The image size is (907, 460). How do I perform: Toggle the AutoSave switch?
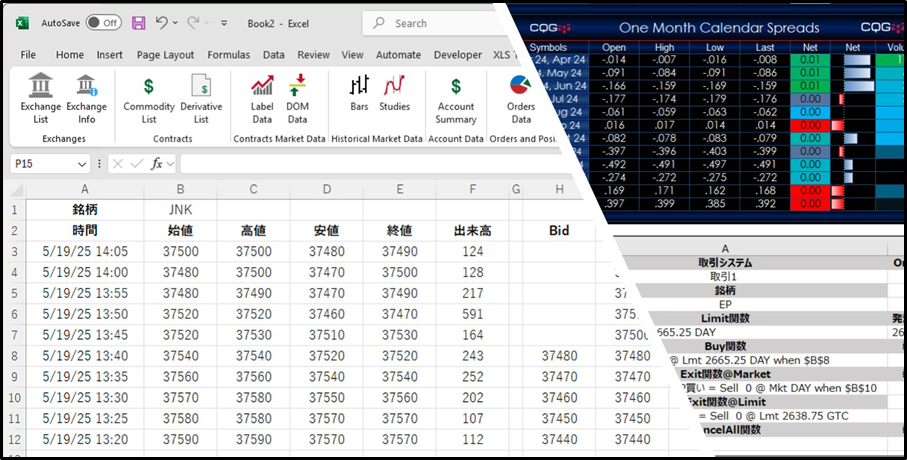click(104, 23)
